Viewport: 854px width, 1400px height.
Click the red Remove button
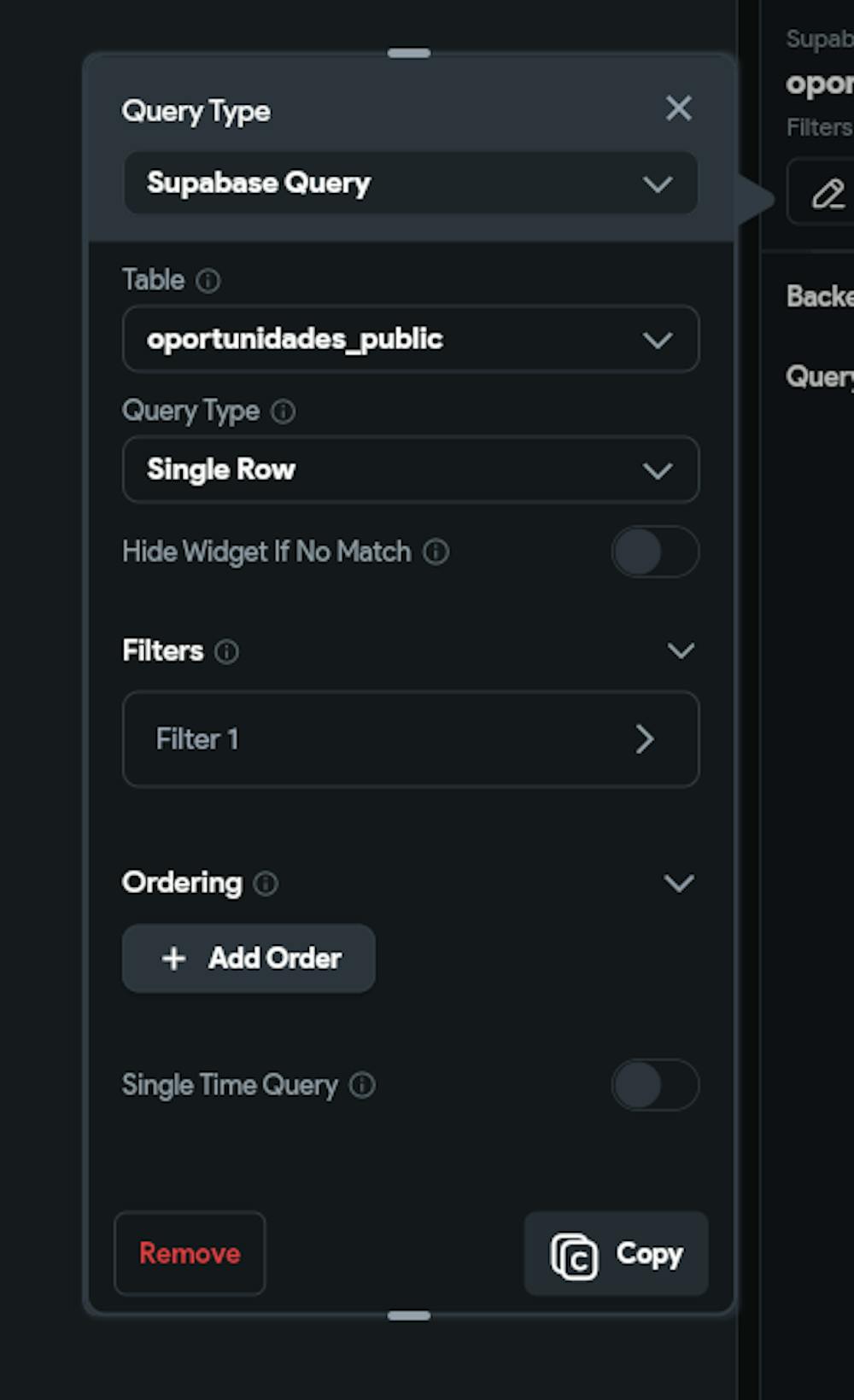tap(190, 1253)
